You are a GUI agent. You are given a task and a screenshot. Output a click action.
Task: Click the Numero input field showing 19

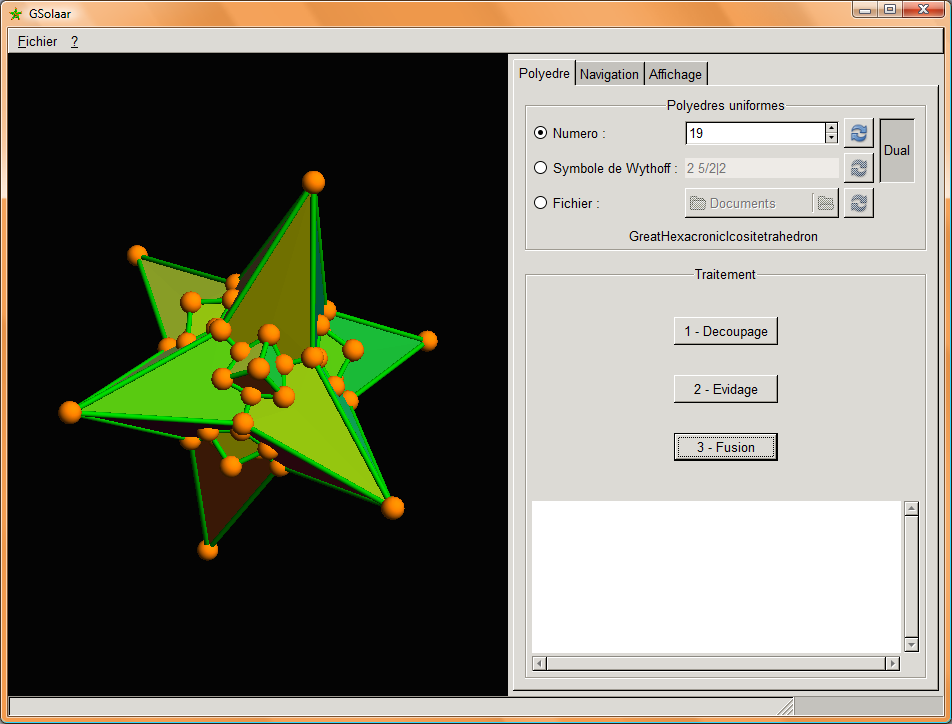coord(754,133)
